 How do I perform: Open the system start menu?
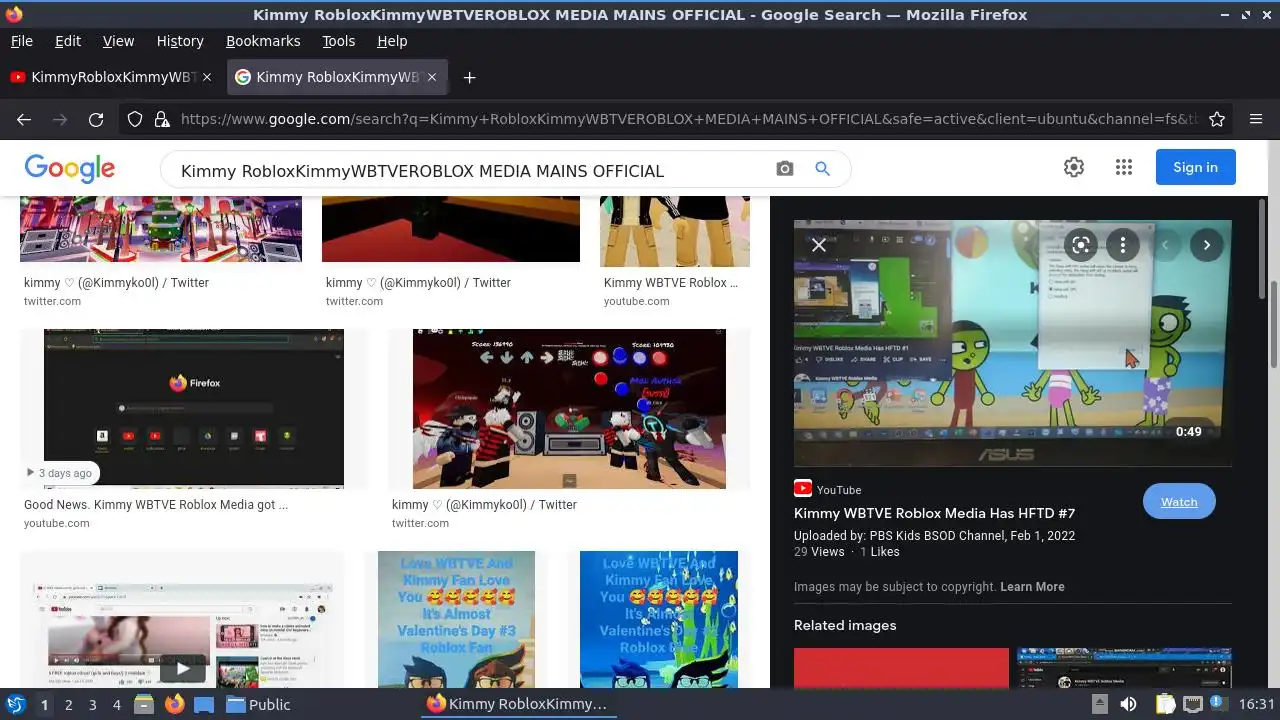click(x=15, y=704)
